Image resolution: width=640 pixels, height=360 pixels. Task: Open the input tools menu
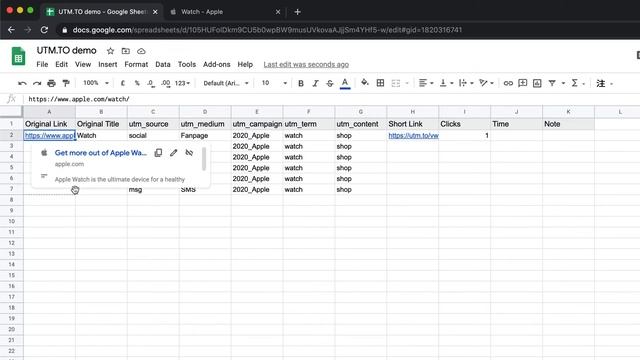tap(604, 83)
